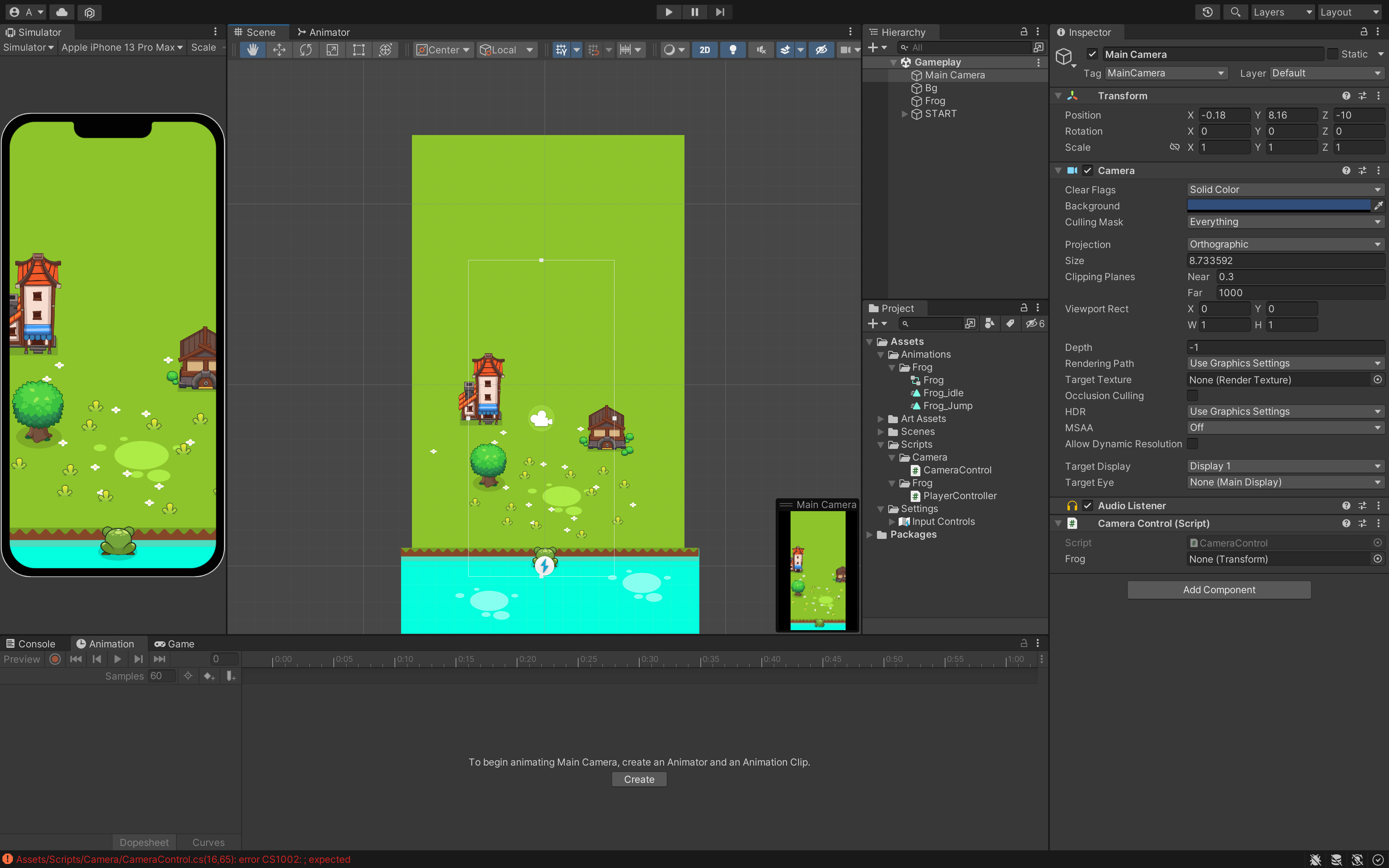Open Audio Listener context menu icon
This screenshot has height=868, width=1389.
[1379, 506]
